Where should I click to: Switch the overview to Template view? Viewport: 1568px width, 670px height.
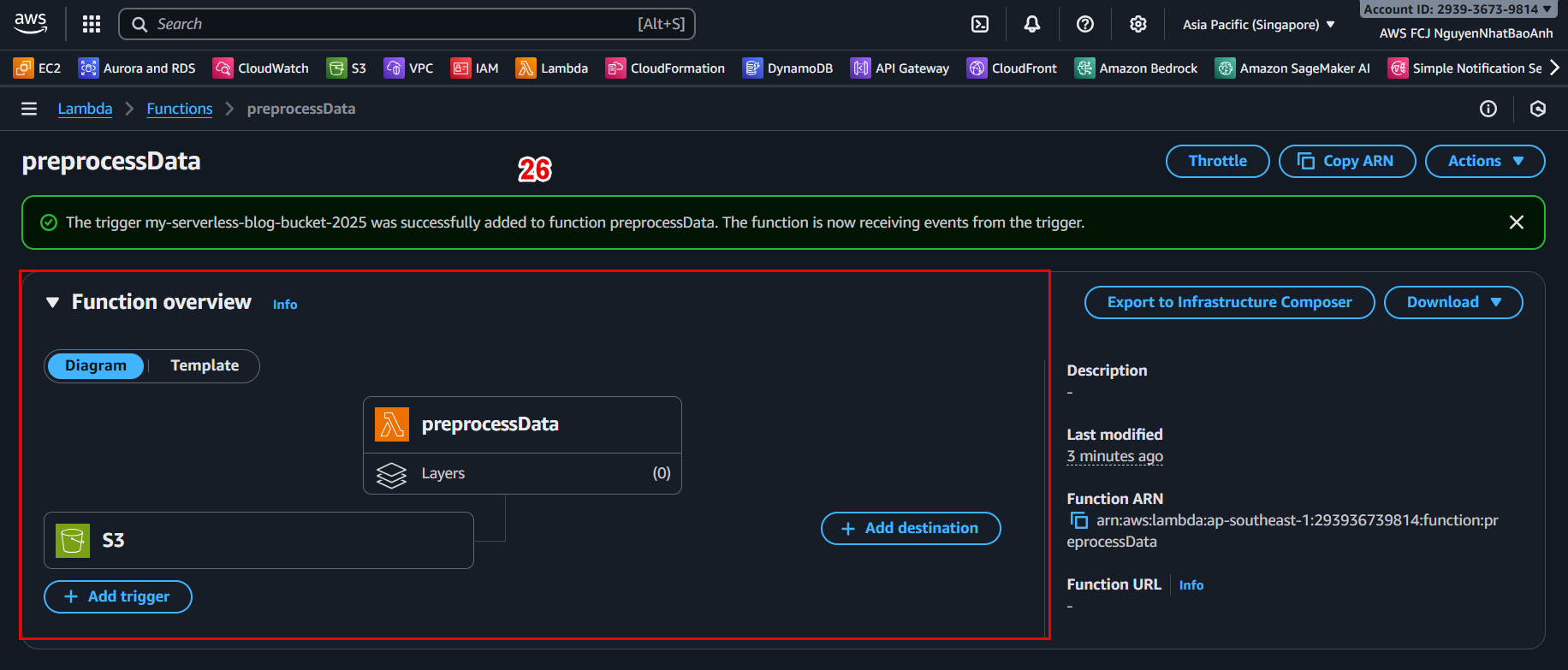click(205, 365)
